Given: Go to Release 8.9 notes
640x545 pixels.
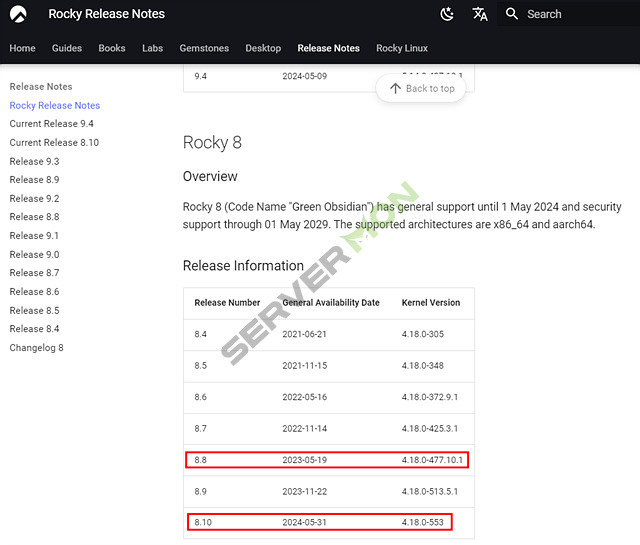Looking at the screenshot, I should click(34, 180).
